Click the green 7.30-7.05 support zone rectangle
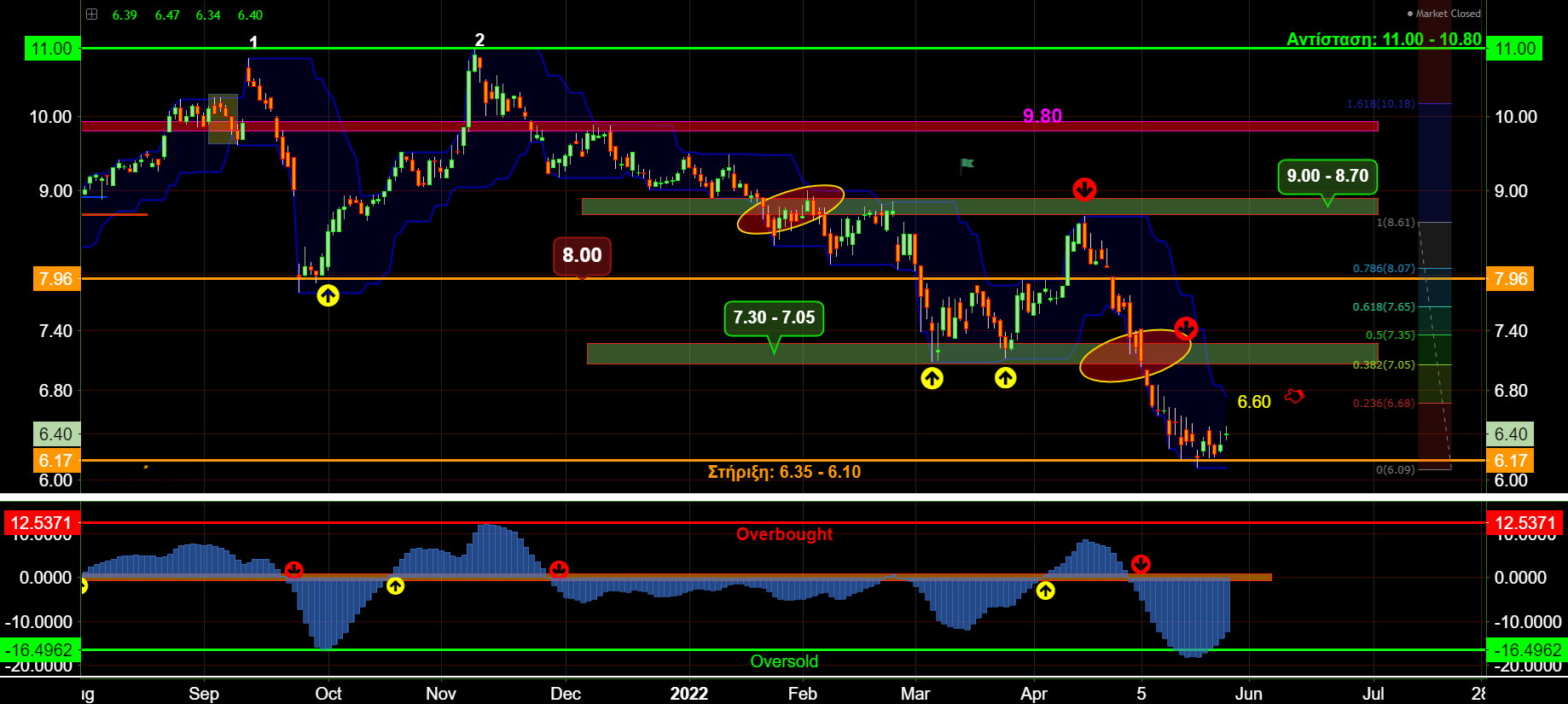The image size is (1568, 704). [x=982, y=354]
